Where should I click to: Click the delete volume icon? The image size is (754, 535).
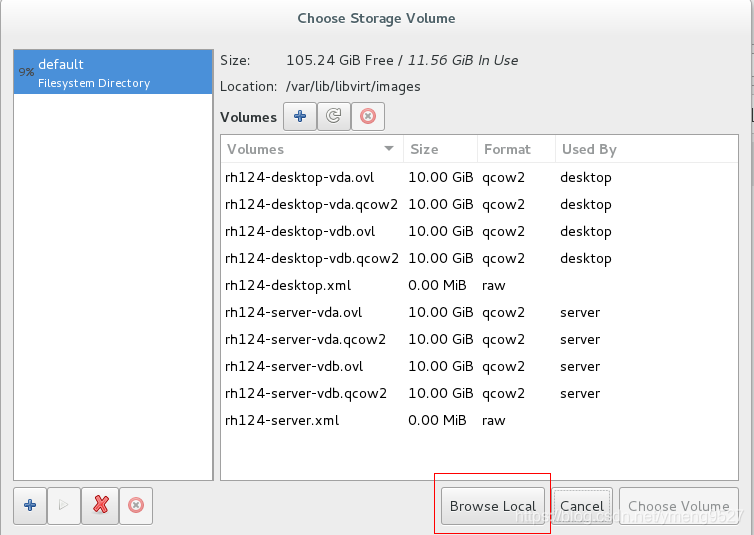tap(368, 116)
